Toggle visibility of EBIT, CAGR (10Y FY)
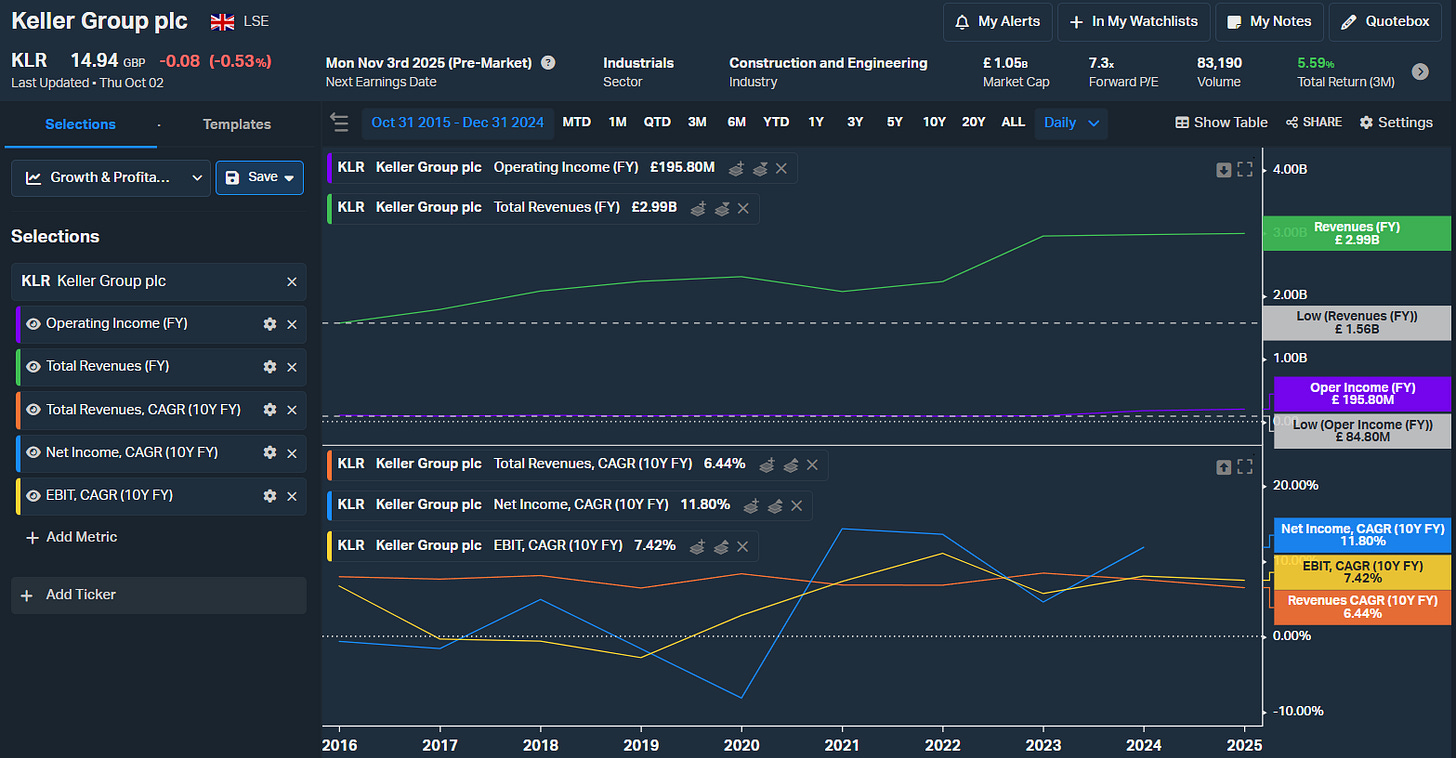This screenshot has width=1456, height=758. click(x=34, y=496)
